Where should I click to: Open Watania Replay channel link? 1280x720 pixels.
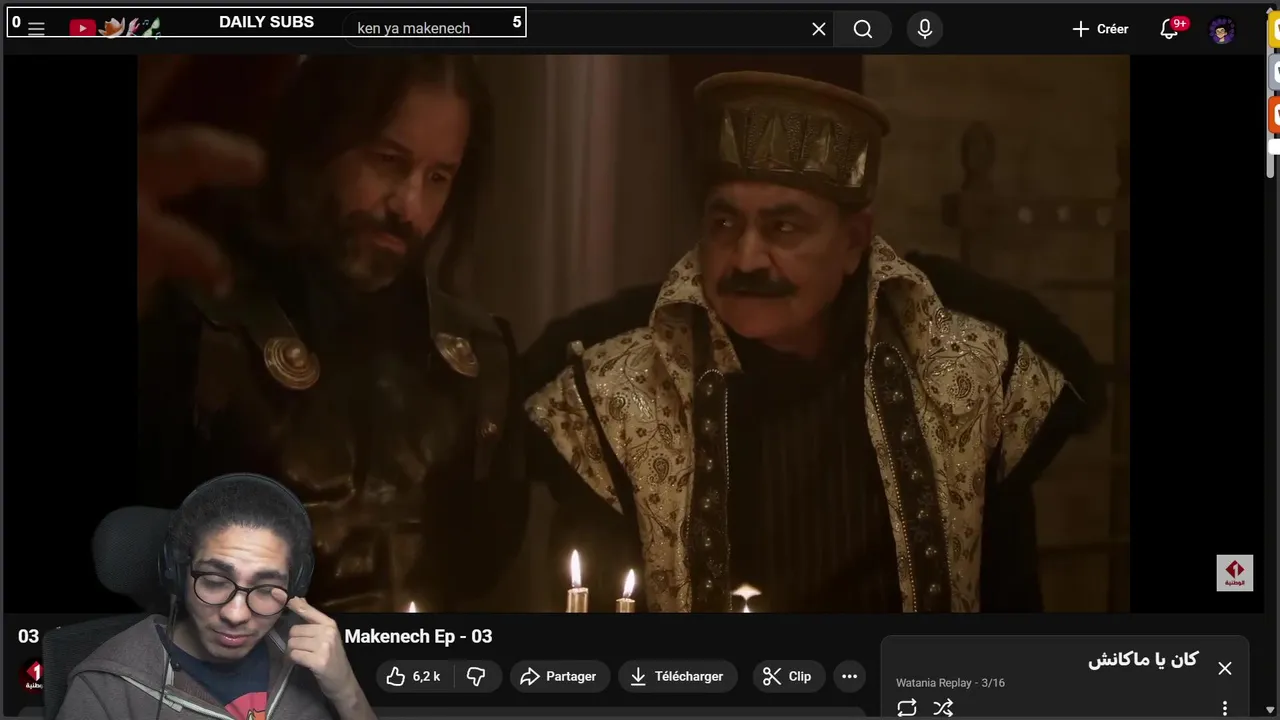(x=934, y=683)
